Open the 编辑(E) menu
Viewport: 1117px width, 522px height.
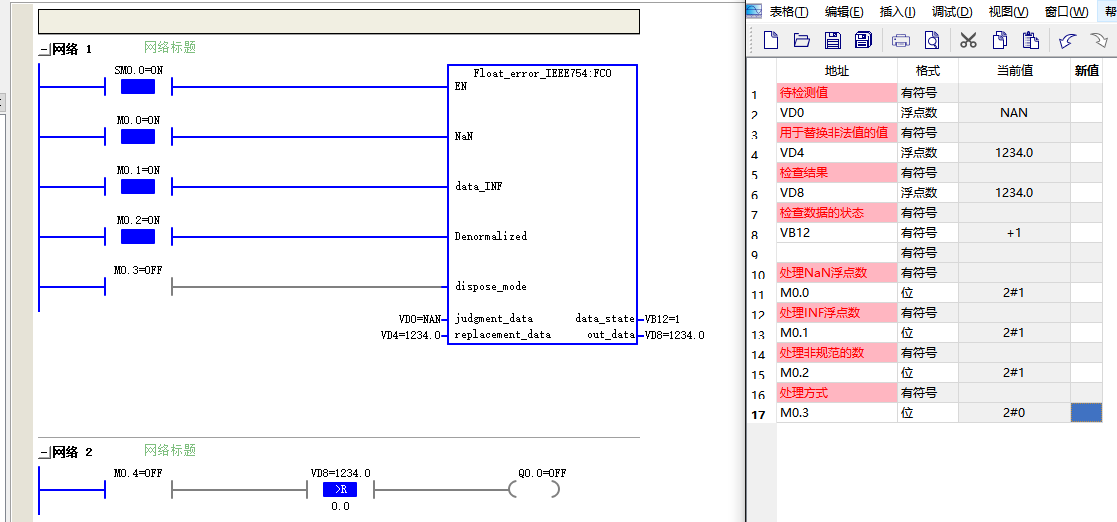[844, 11]
